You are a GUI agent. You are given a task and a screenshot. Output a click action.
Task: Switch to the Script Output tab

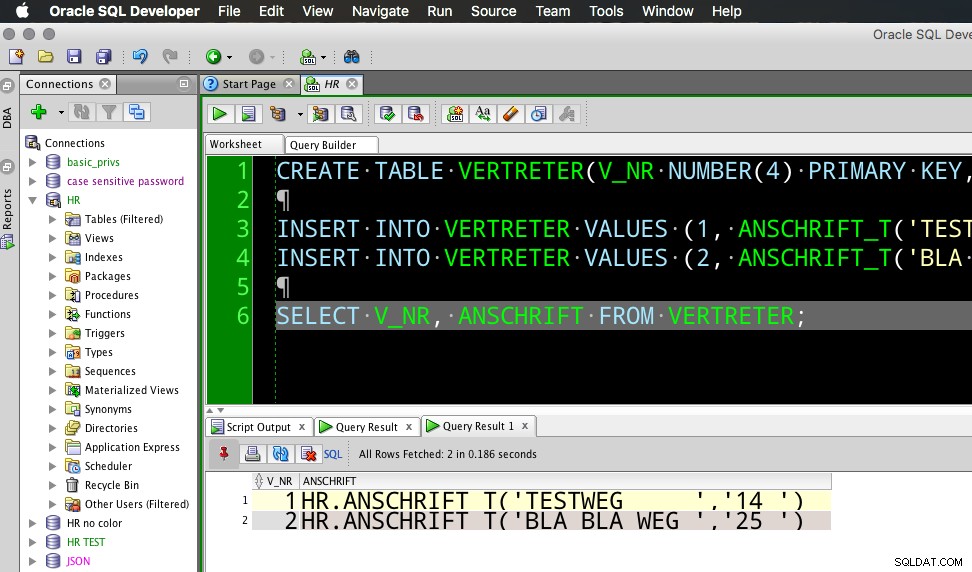(258, 427)
